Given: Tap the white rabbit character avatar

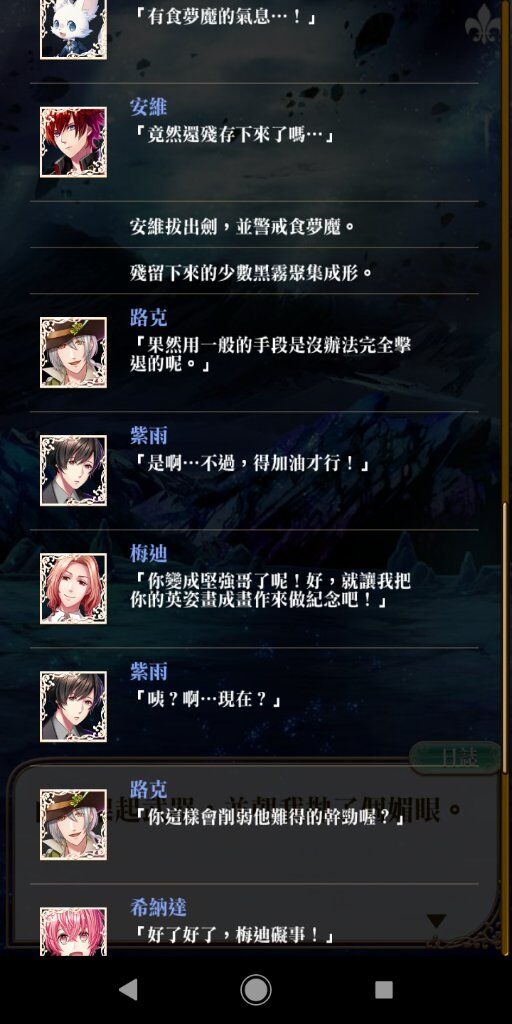Looking at the screenshot, I should [73, 29].
